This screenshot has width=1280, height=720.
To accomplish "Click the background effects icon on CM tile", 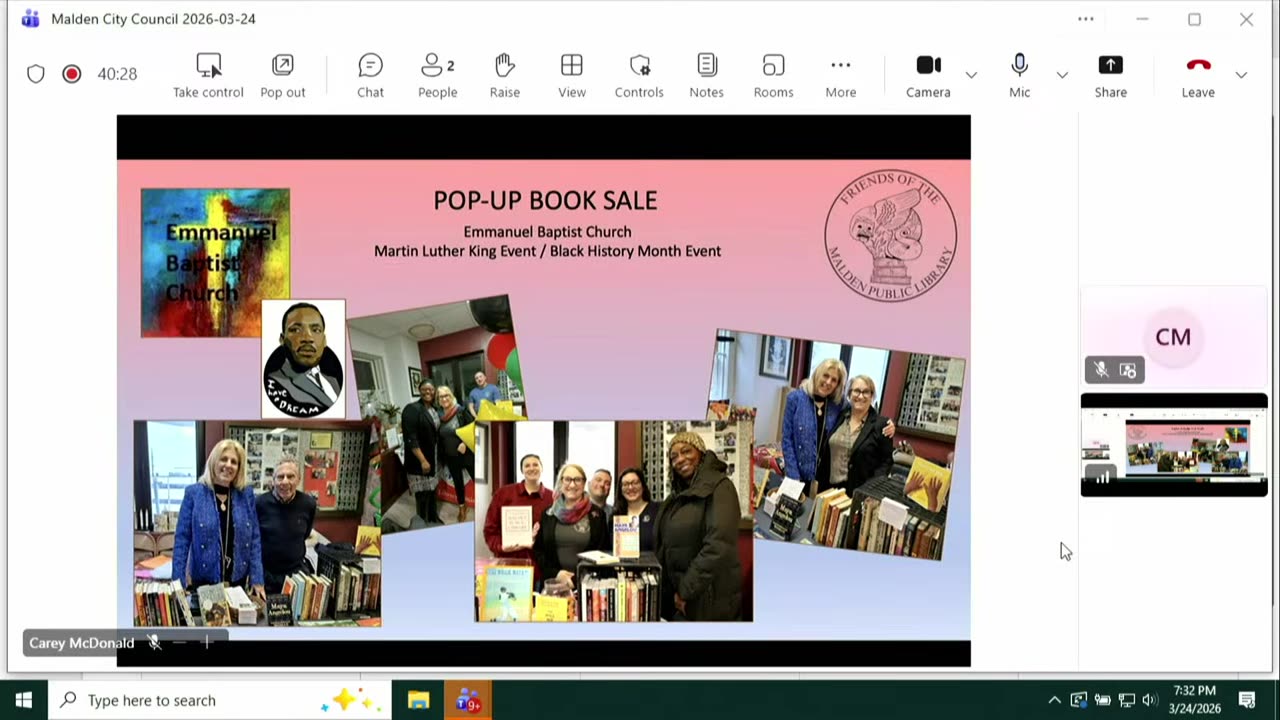I will click(x=1128, y=370).
